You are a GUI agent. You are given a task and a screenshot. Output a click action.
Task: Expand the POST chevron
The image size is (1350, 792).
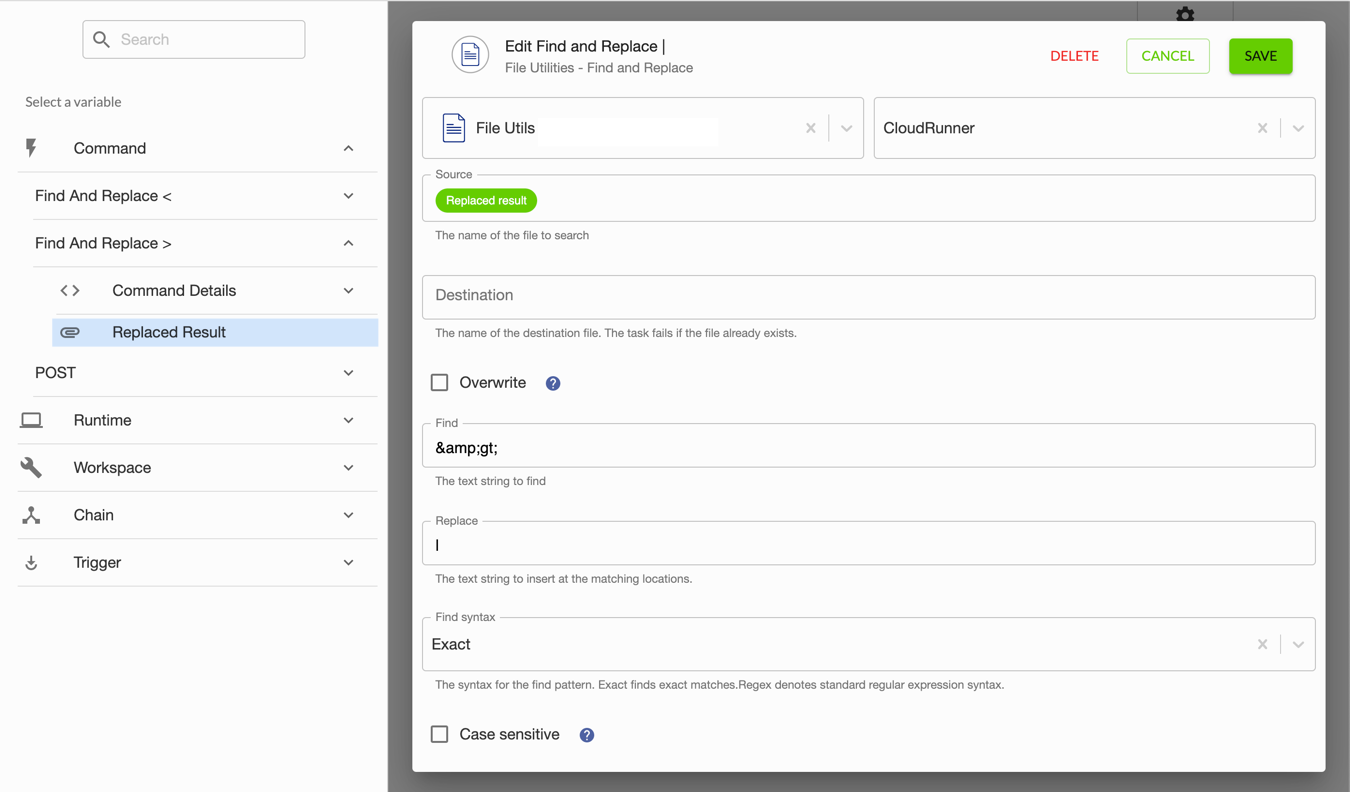(348, 373)
